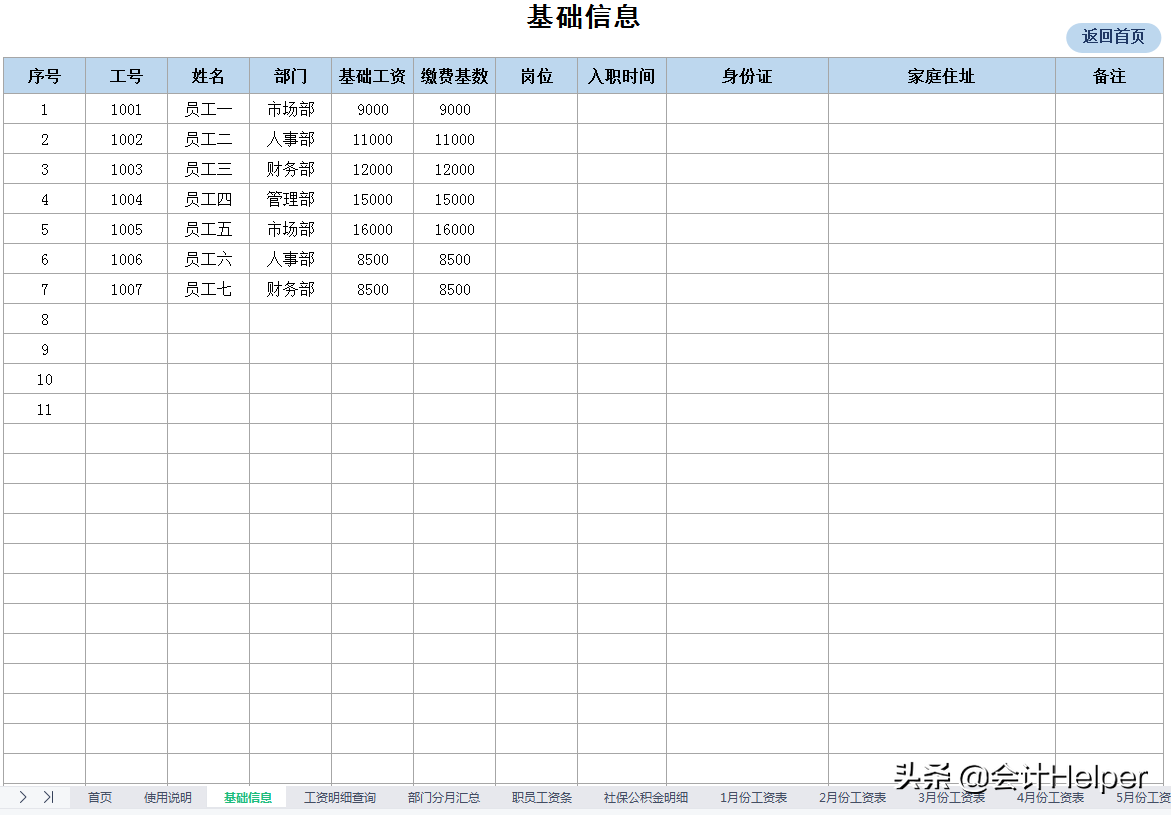The height and width of the screenshot is (815, 1171).
Task: Select the 入职时间 header cell
Action: 622,76
